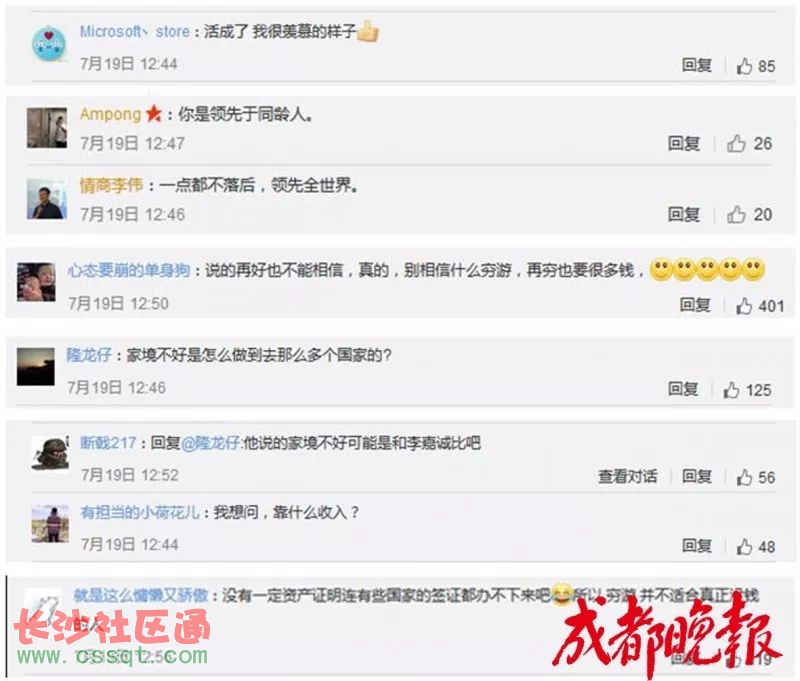
Task: Click the red star badge next to Ampong
Action: [154, 113]
